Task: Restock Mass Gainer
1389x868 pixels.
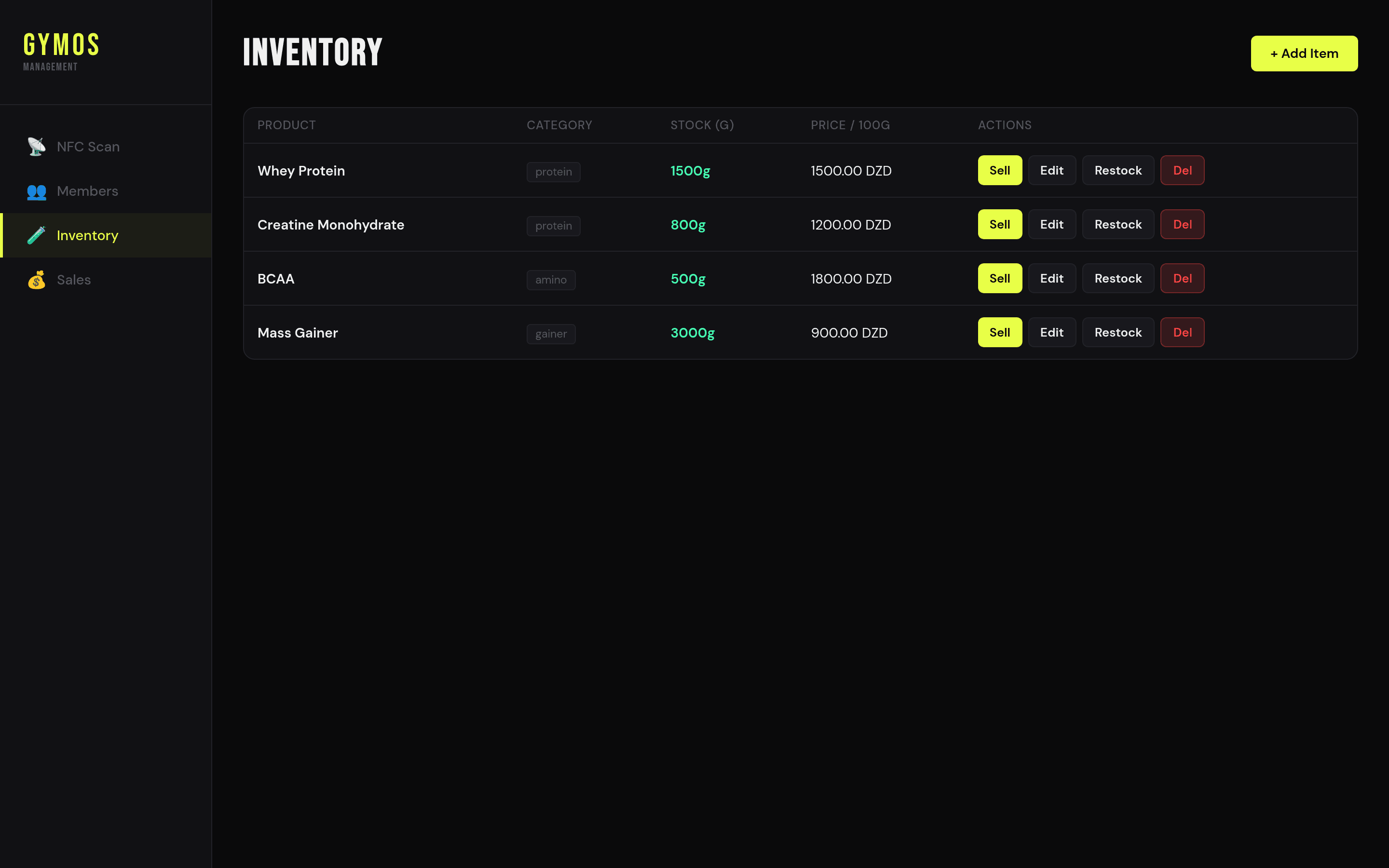Action: pyautogui.click(x=1118, y=332)
